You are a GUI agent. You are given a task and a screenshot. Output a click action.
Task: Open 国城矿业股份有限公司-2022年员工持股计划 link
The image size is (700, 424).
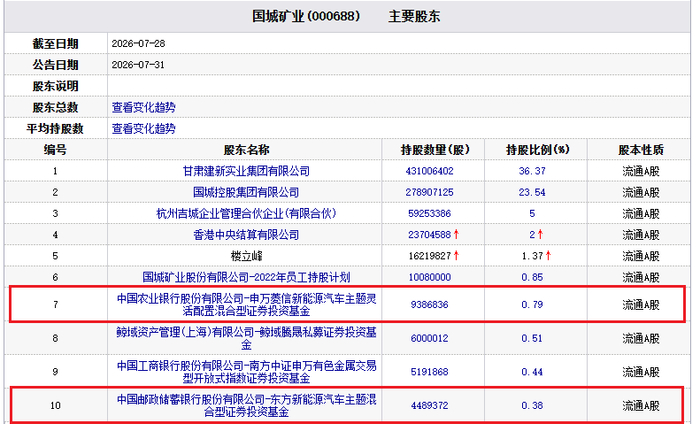pos(246,277)
